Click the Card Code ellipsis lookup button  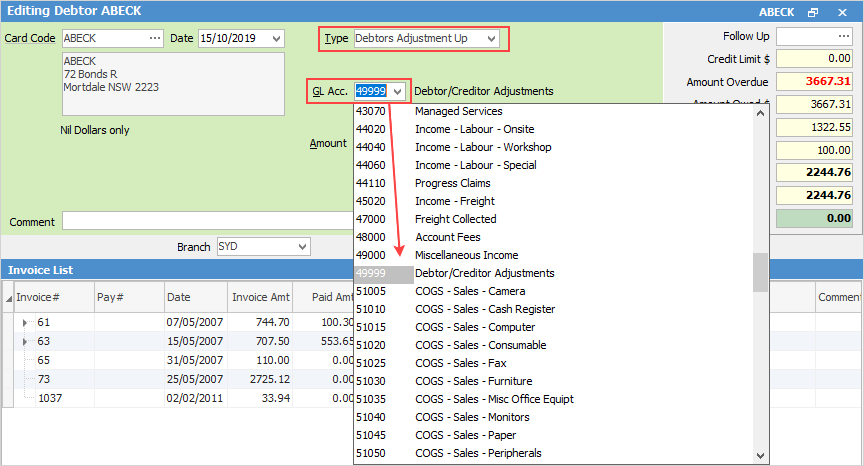click(154, 38)
